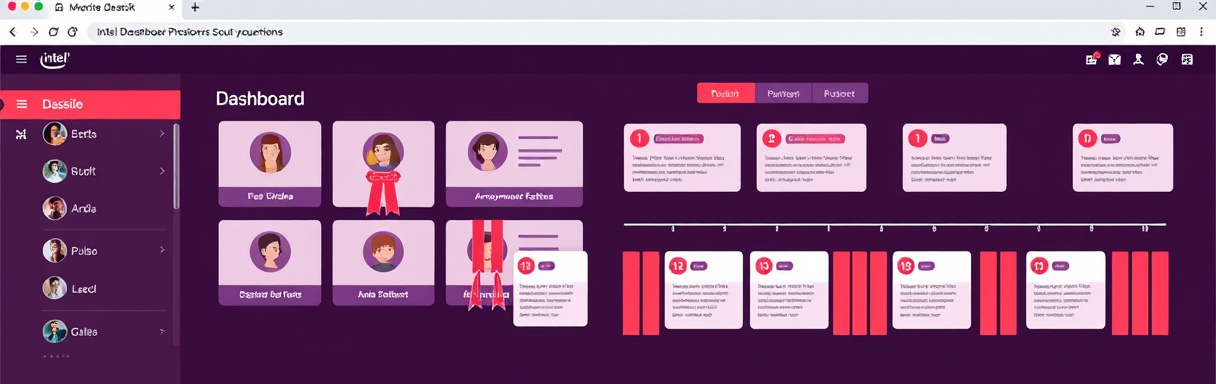The height and width of the screenshot is (384, 1216).
Task: Click the icon left of Berts avatar
Action: click(21, 134)
